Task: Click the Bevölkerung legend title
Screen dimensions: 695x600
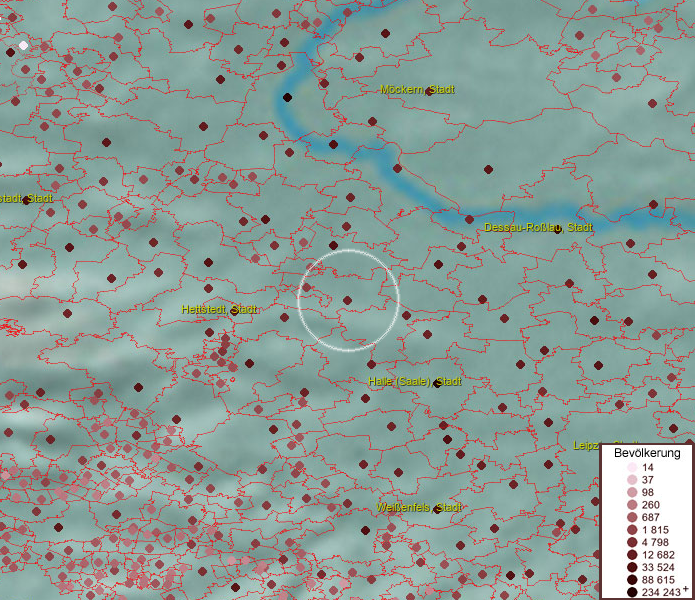Action: point(647,453)
